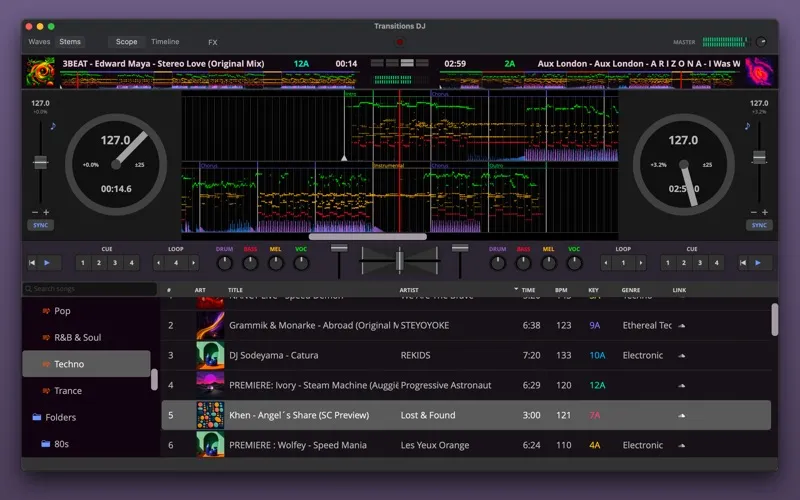800x500 pixels.
Task: Toggle SYNC on the right deck
Action: click(759, 225)
